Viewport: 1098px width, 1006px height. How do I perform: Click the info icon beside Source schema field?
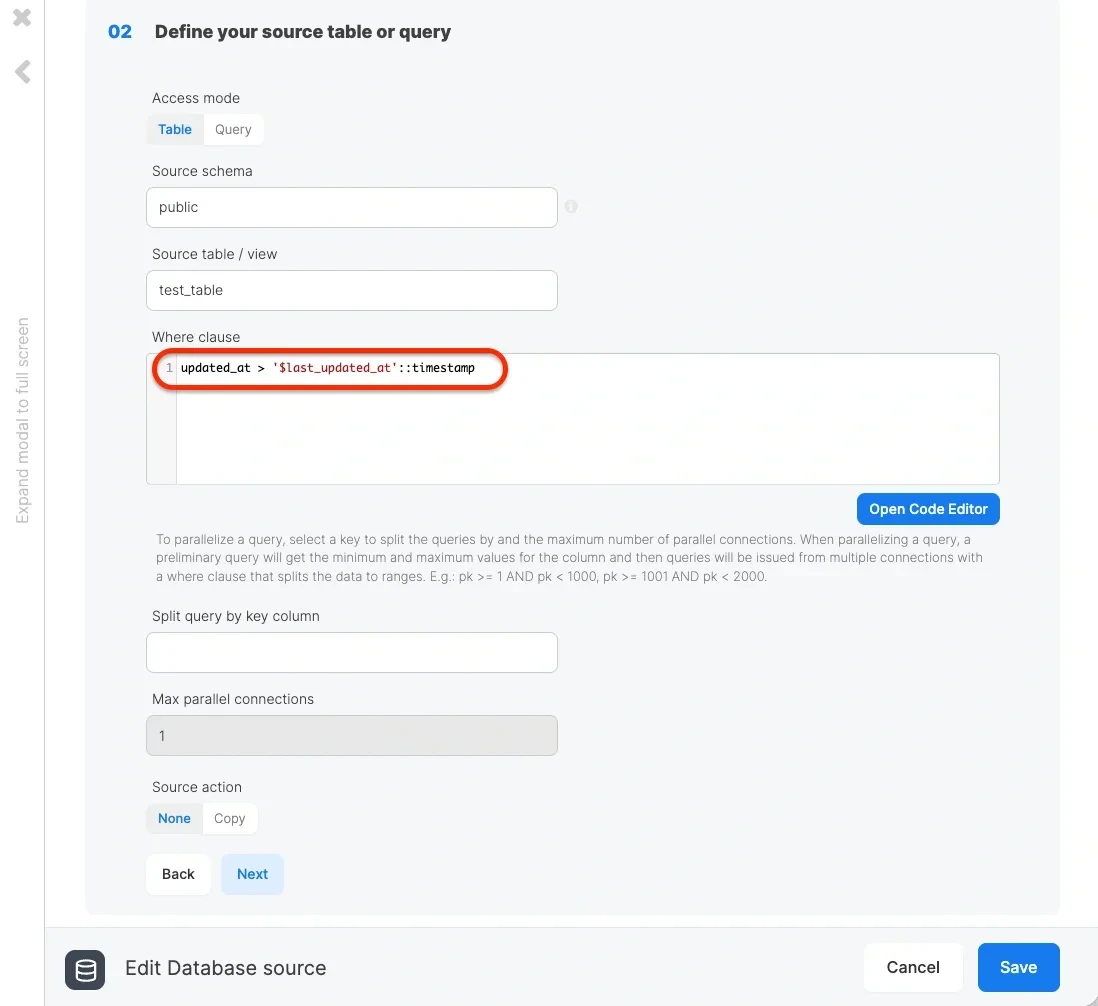[571, 207]
